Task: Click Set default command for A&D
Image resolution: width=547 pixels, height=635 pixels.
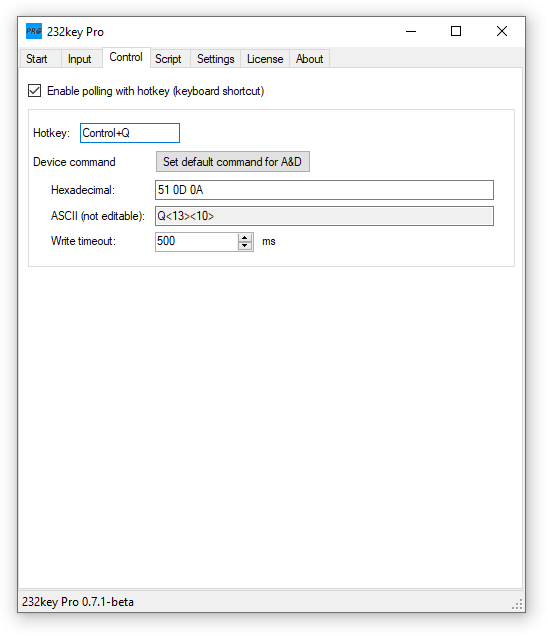Action: 233,162
